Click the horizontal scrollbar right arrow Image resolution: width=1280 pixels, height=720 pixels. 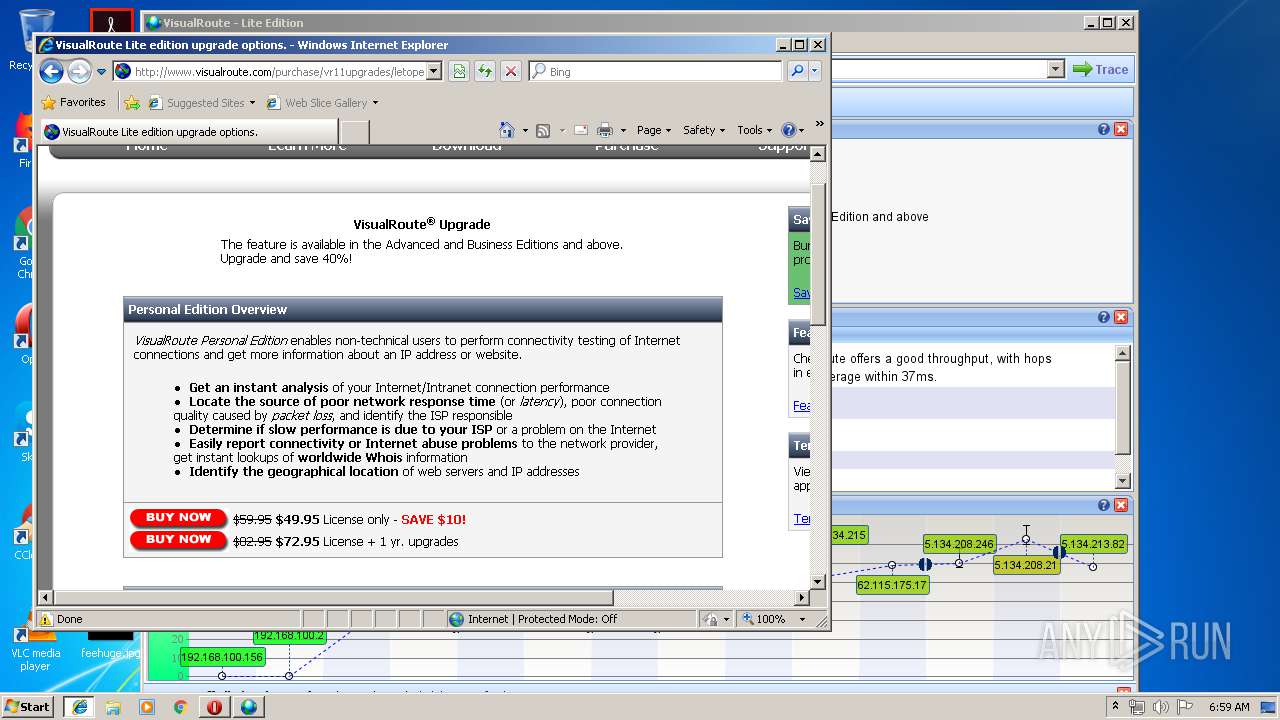pos(801,598)
